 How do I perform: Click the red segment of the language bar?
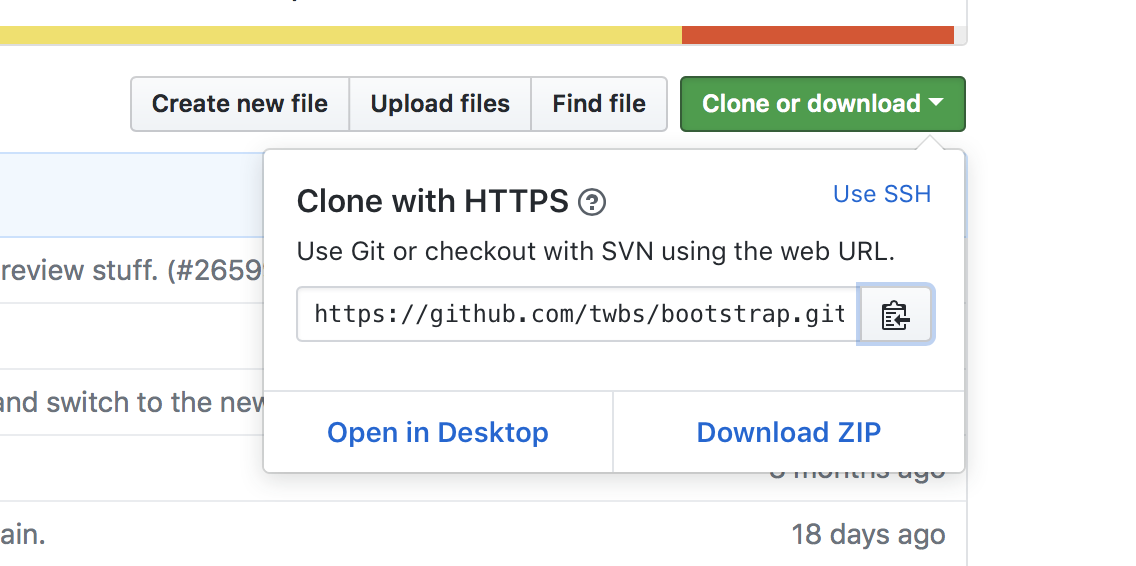pyautogui.click(x=817, y=35)
